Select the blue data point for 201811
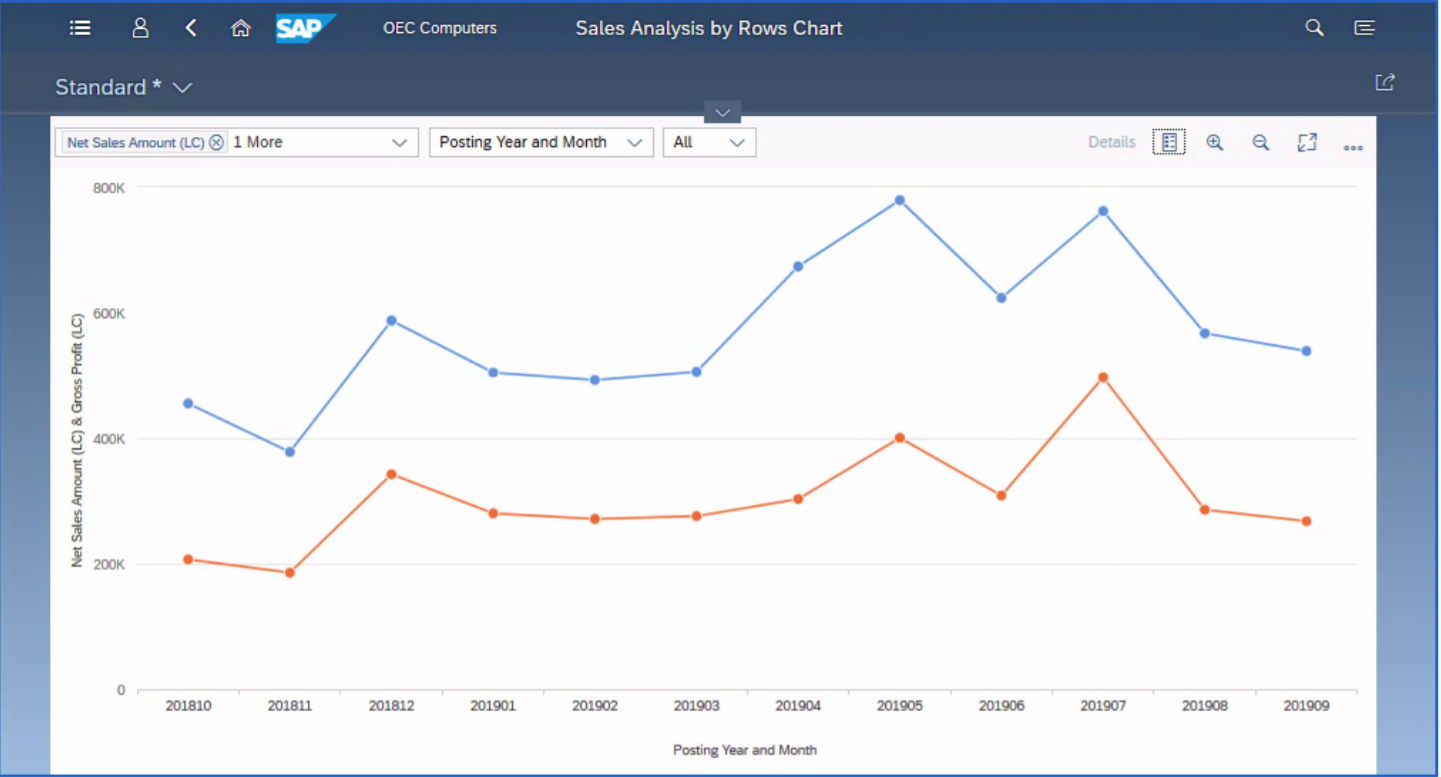Image resolution: width=1441 pixels, height=777 pixels. (290, 452)
